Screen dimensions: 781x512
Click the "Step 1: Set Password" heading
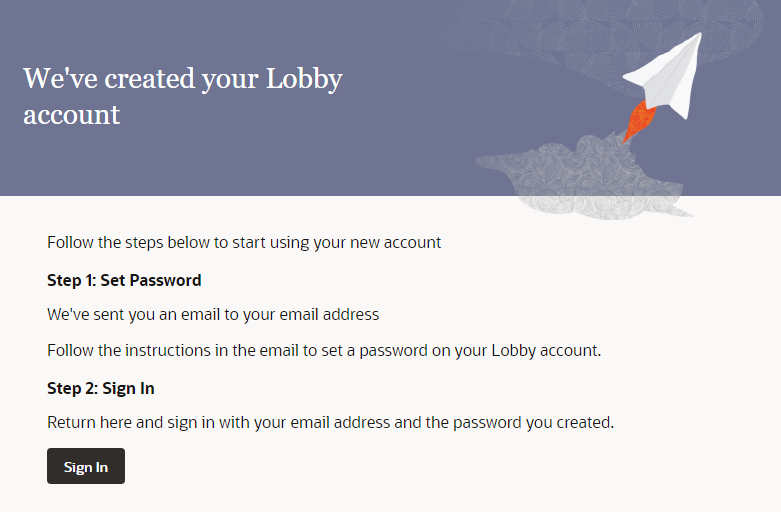pyautogui.click(x=124, y=280)
